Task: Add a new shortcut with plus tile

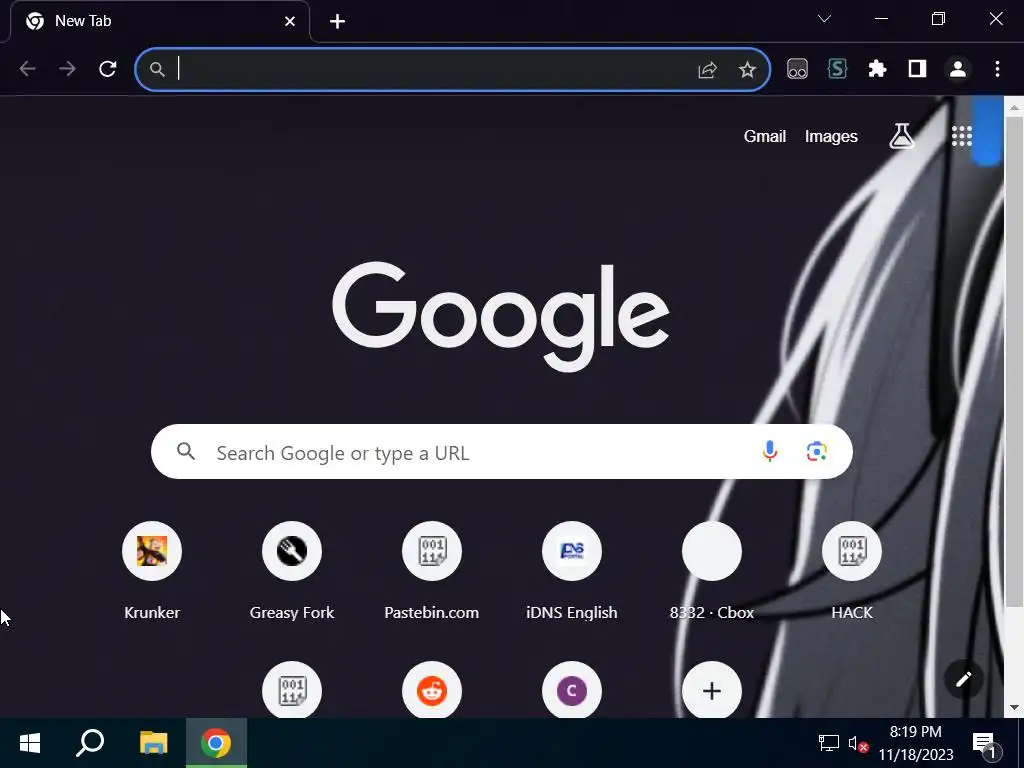Action: 712,690
